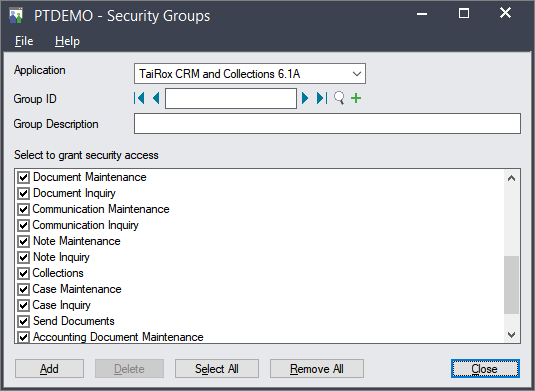Click the Remove All button
The image size is (535, 391).
pos(317,368)
